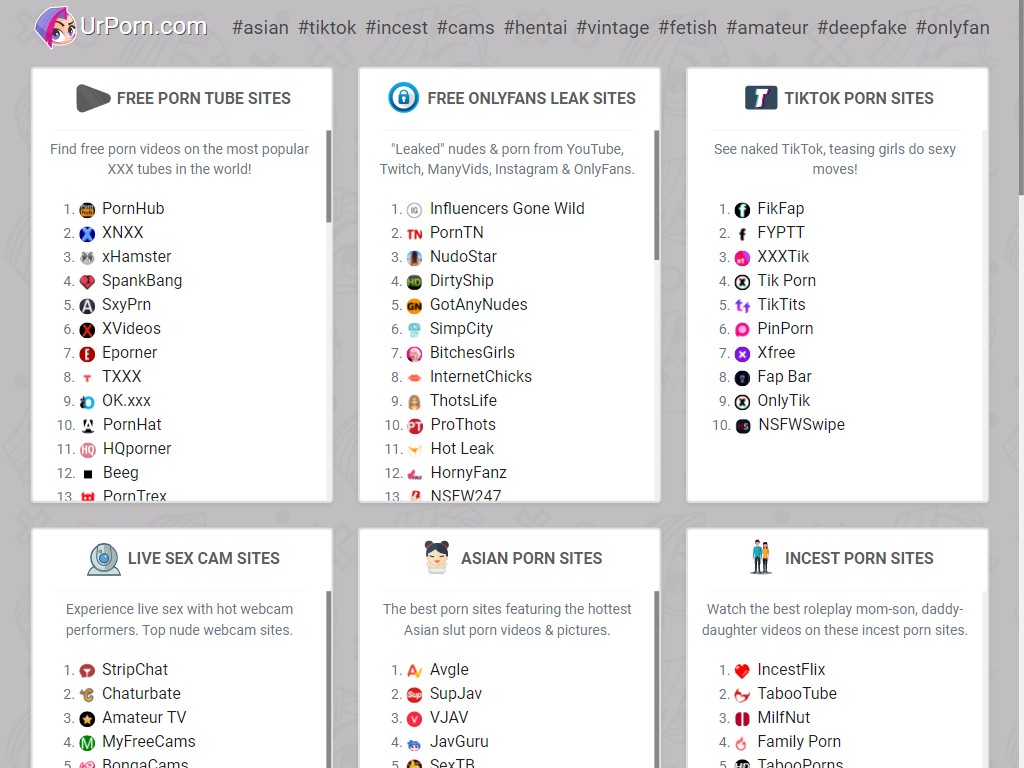Click the play icon beside Free Porn Tube Sites
The height and width of the screenshot is (768, 1024).
(93, 98)
